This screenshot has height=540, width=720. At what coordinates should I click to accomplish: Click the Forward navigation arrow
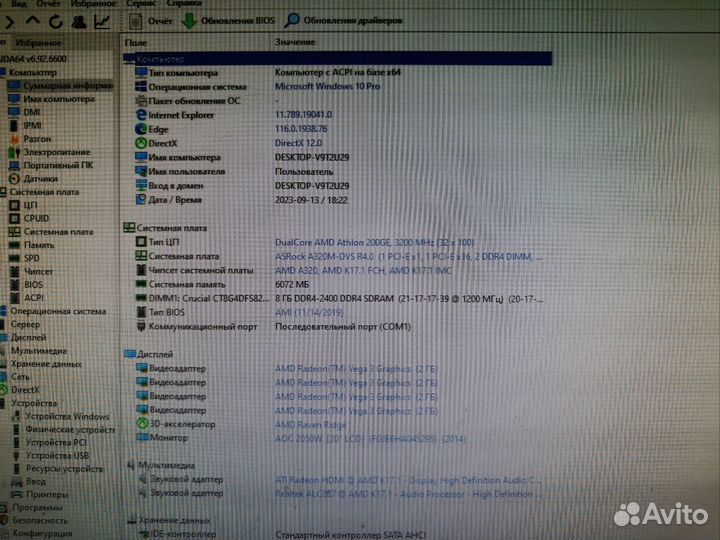(9, 22)
